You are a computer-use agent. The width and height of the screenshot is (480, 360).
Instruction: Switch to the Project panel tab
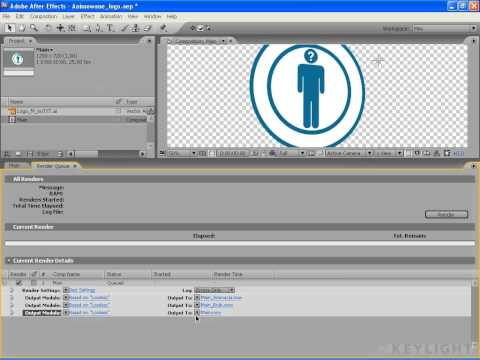pyautogui.click(x=17, y=41)
